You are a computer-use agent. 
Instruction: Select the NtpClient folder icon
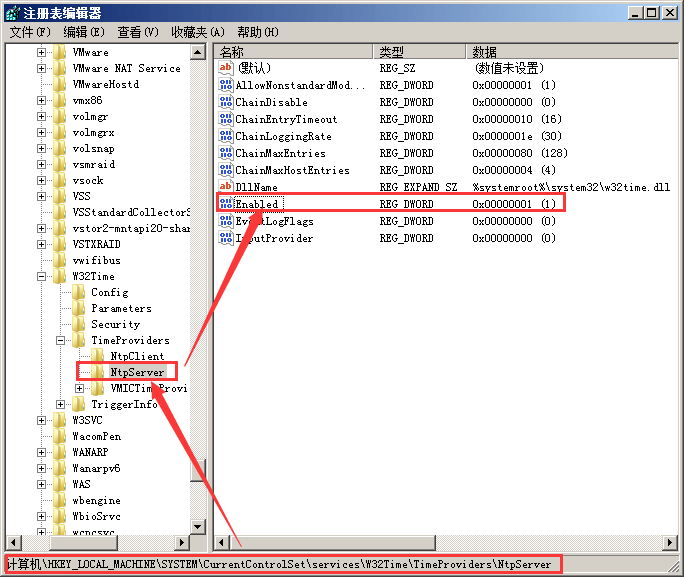point(98,356)
